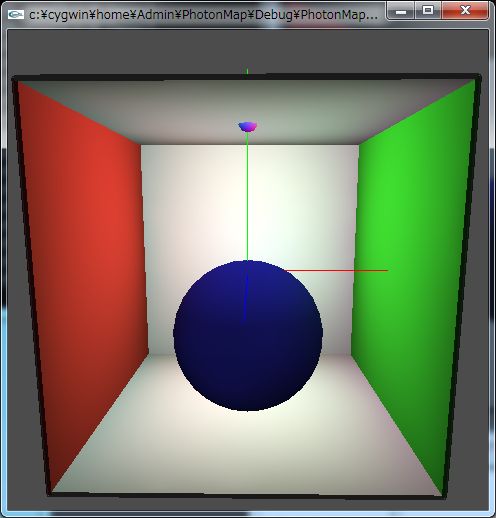
Task: Click the dark blue sphere
Action: 248,335
